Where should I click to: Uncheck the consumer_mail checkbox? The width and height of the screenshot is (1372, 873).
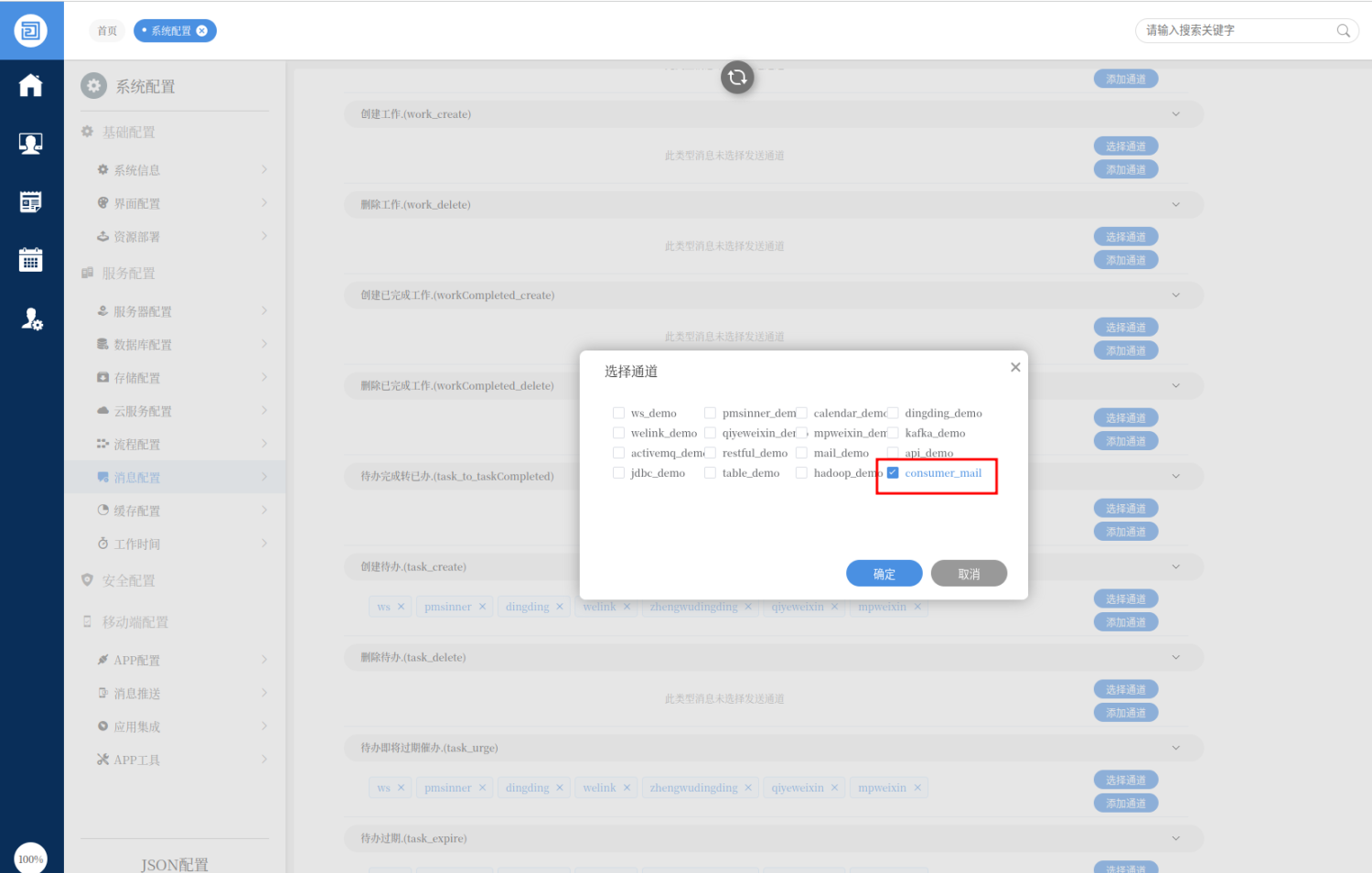(x=893, y=473)
